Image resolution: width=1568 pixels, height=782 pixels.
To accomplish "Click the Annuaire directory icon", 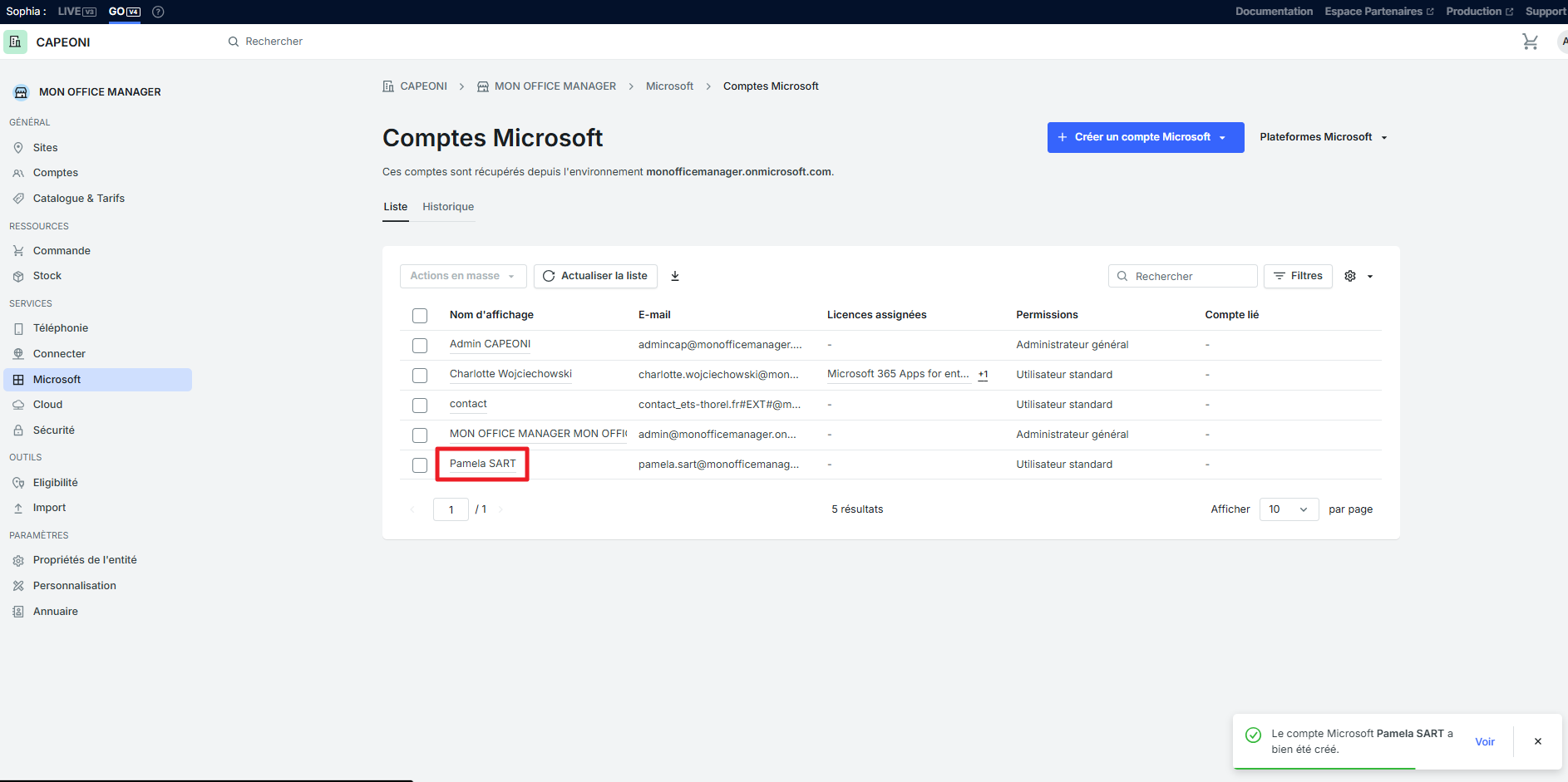I will 18,612.
